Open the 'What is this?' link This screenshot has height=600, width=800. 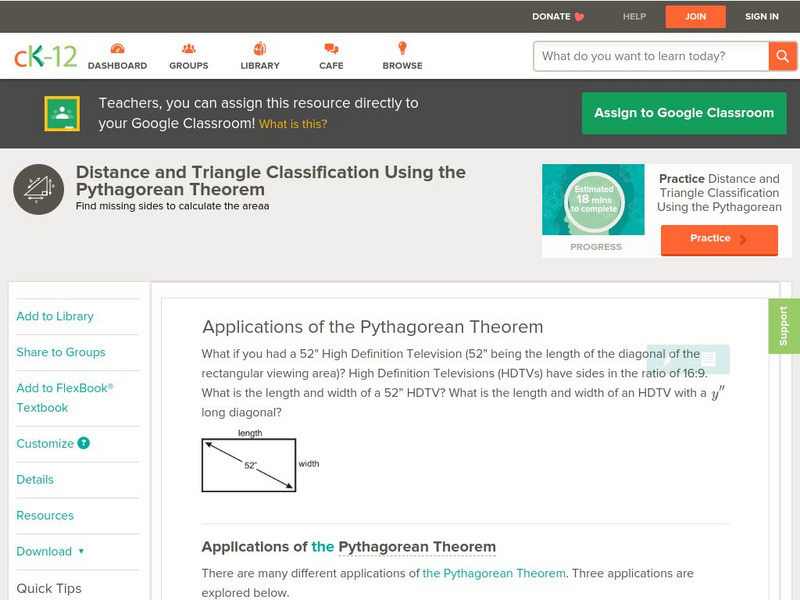tap(293, 124)
